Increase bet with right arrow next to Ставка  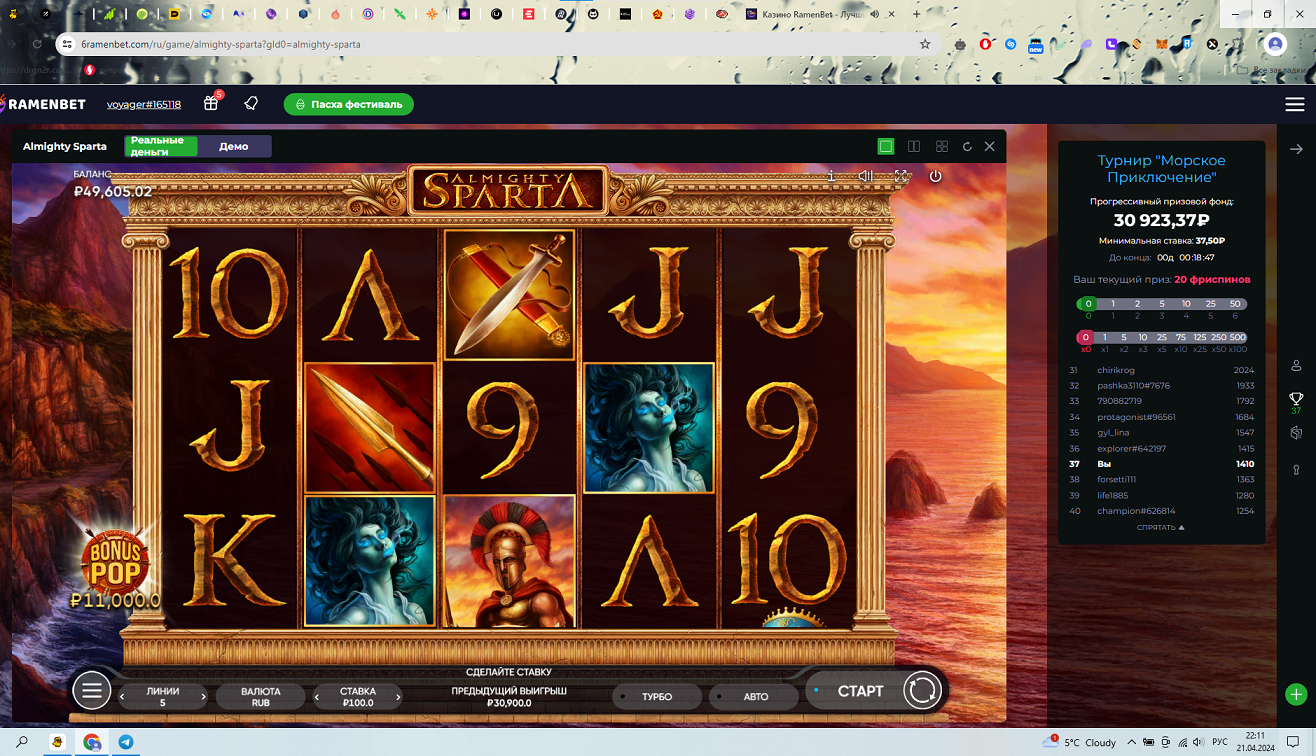[398, 697]
